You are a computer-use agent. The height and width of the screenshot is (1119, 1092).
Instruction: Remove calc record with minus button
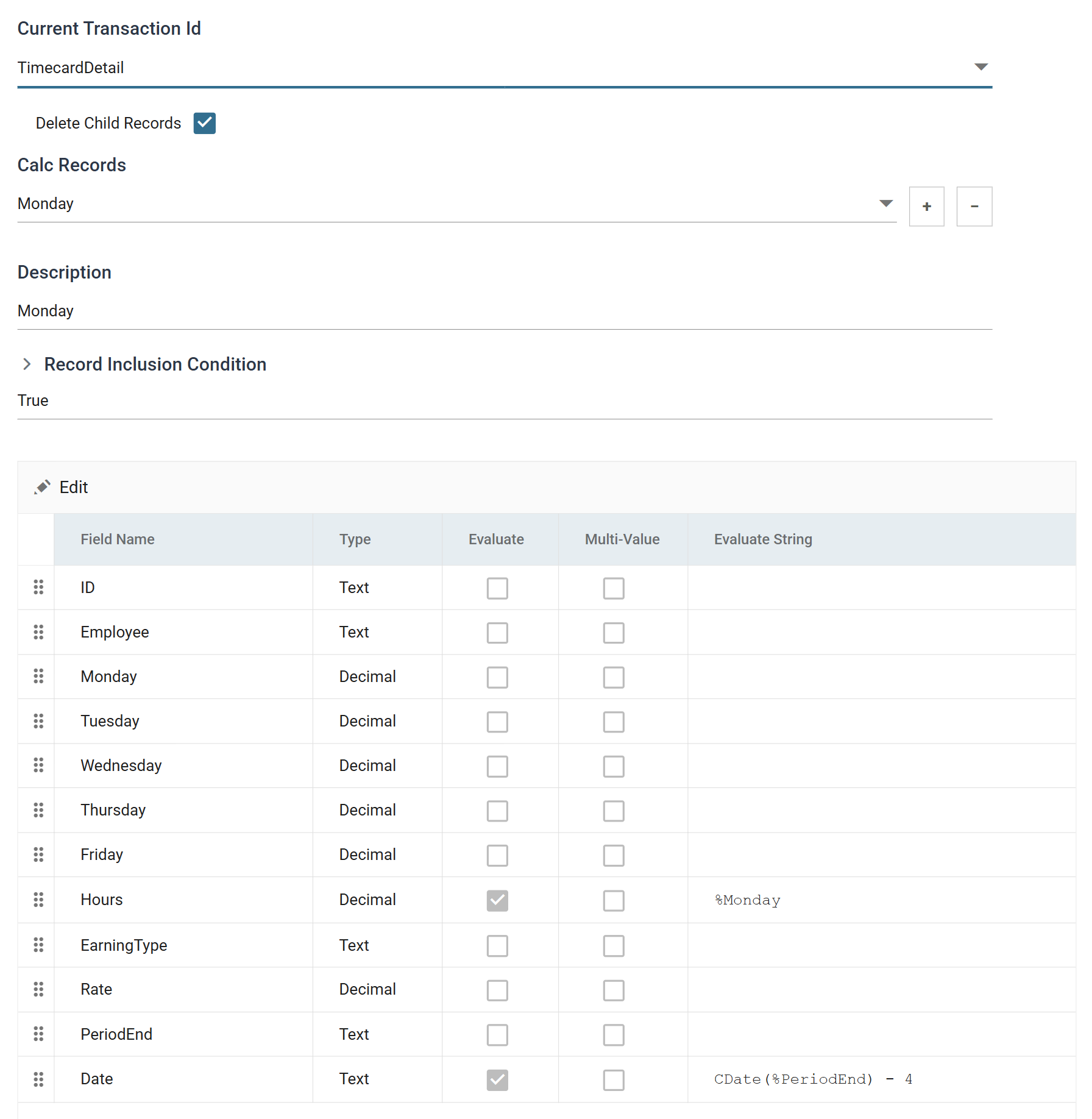point(974,207)
